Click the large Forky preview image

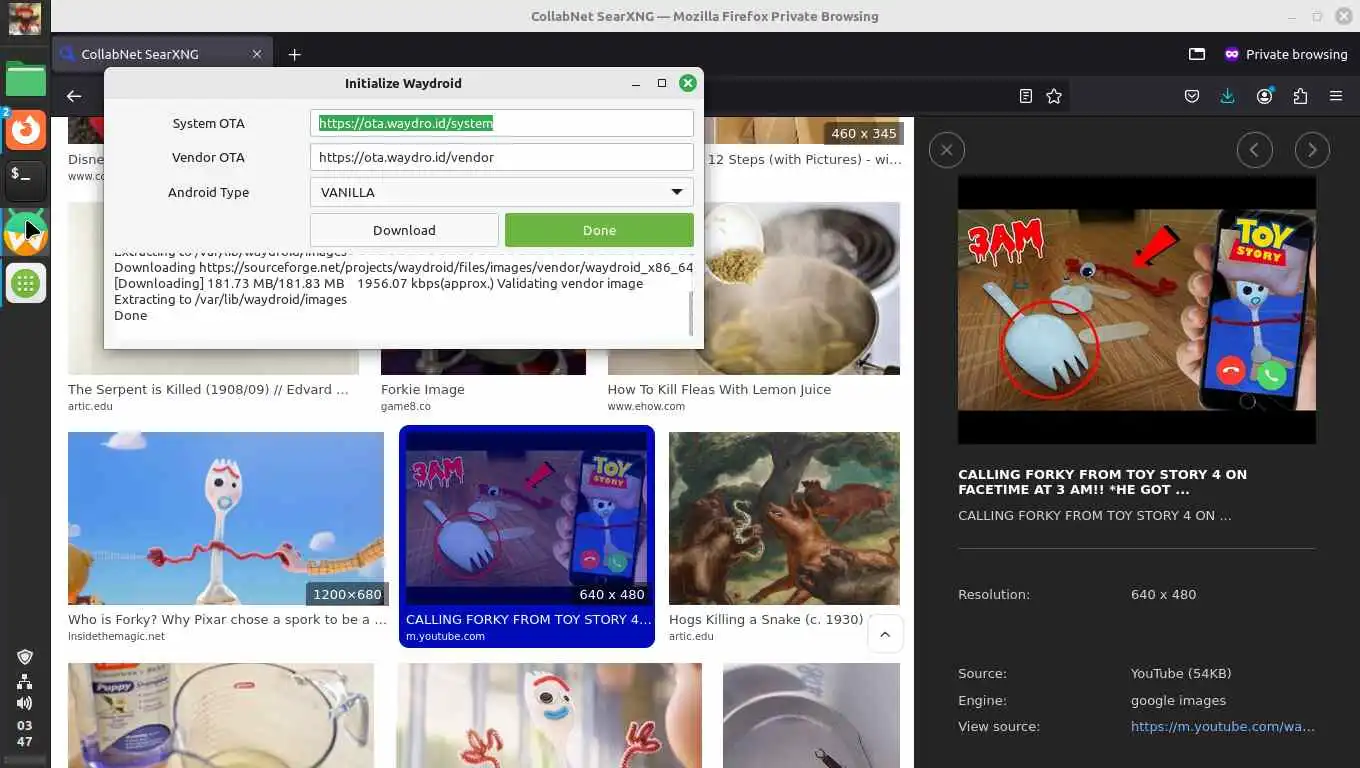click(1137, 310)
